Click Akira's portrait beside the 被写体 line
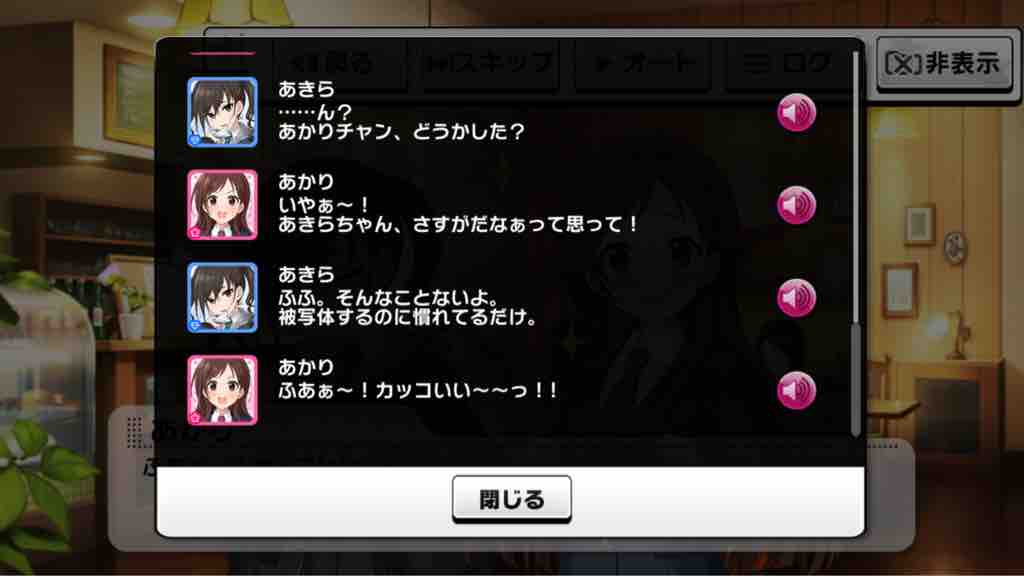Viewport: 1024px width, 576px height. click(222, 298)
